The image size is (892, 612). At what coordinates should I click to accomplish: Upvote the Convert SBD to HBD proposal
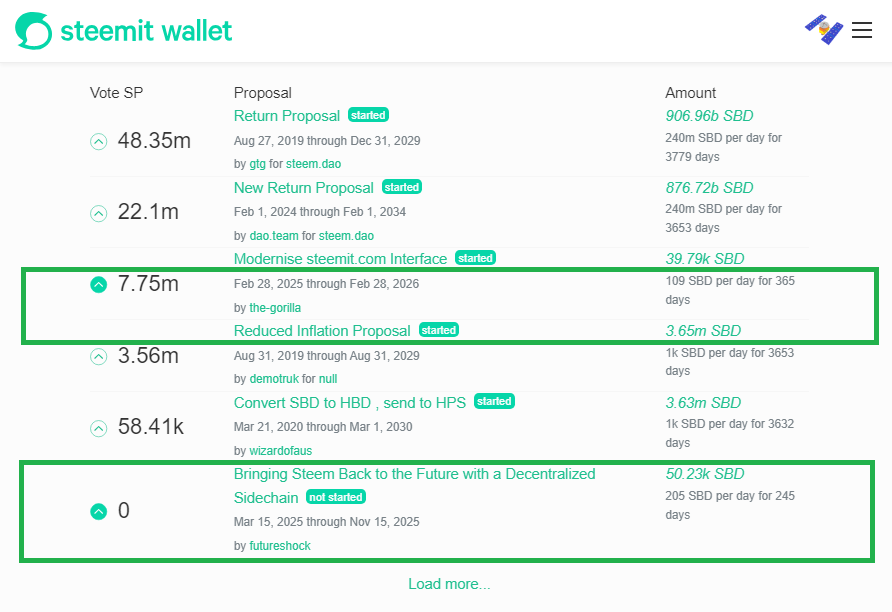[x=98, y=428]
